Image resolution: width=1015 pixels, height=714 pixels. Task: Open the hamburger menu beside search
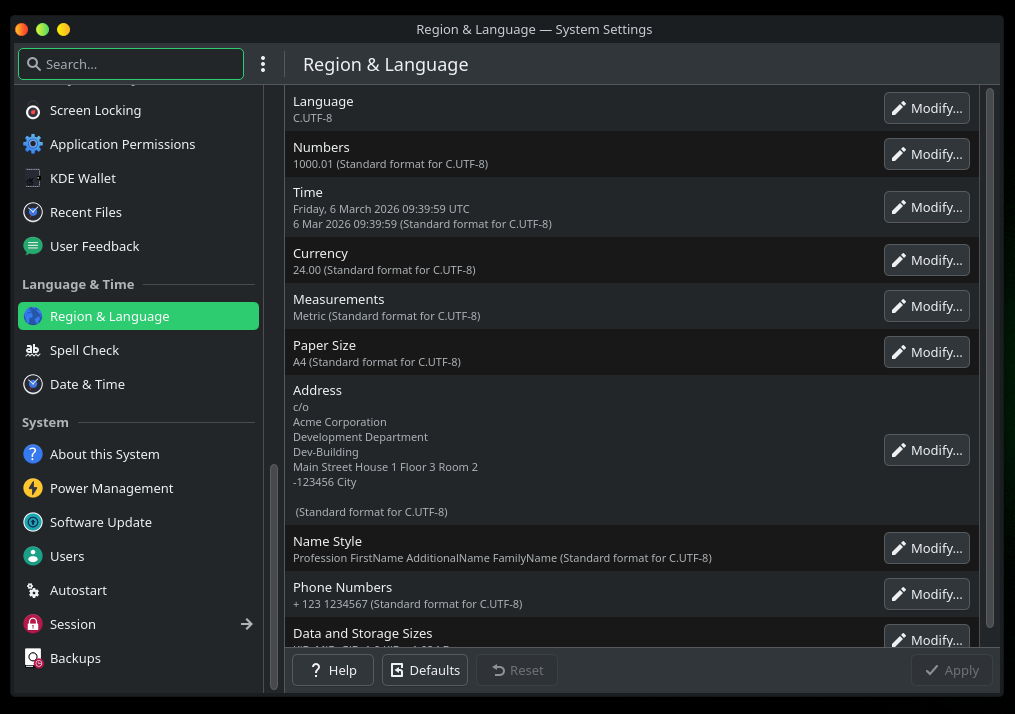[263, 64]
